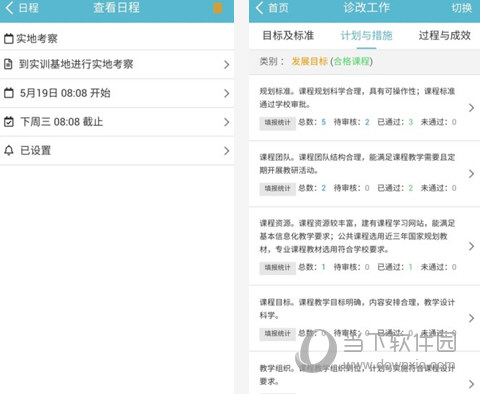Screen dimensions: 480x394
Task: Tap 总数: 2 under 课程团队
Action: tap(312, 188)
